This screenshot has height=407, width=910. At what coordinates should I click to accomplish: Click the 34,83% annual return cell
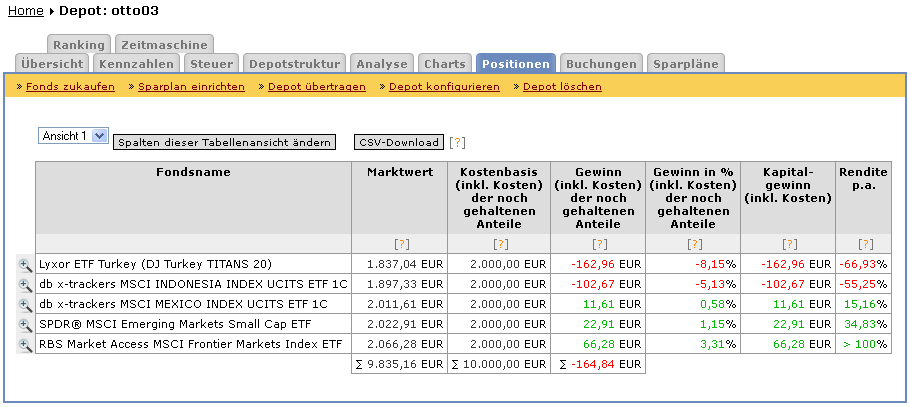click(x=864, y=325)
